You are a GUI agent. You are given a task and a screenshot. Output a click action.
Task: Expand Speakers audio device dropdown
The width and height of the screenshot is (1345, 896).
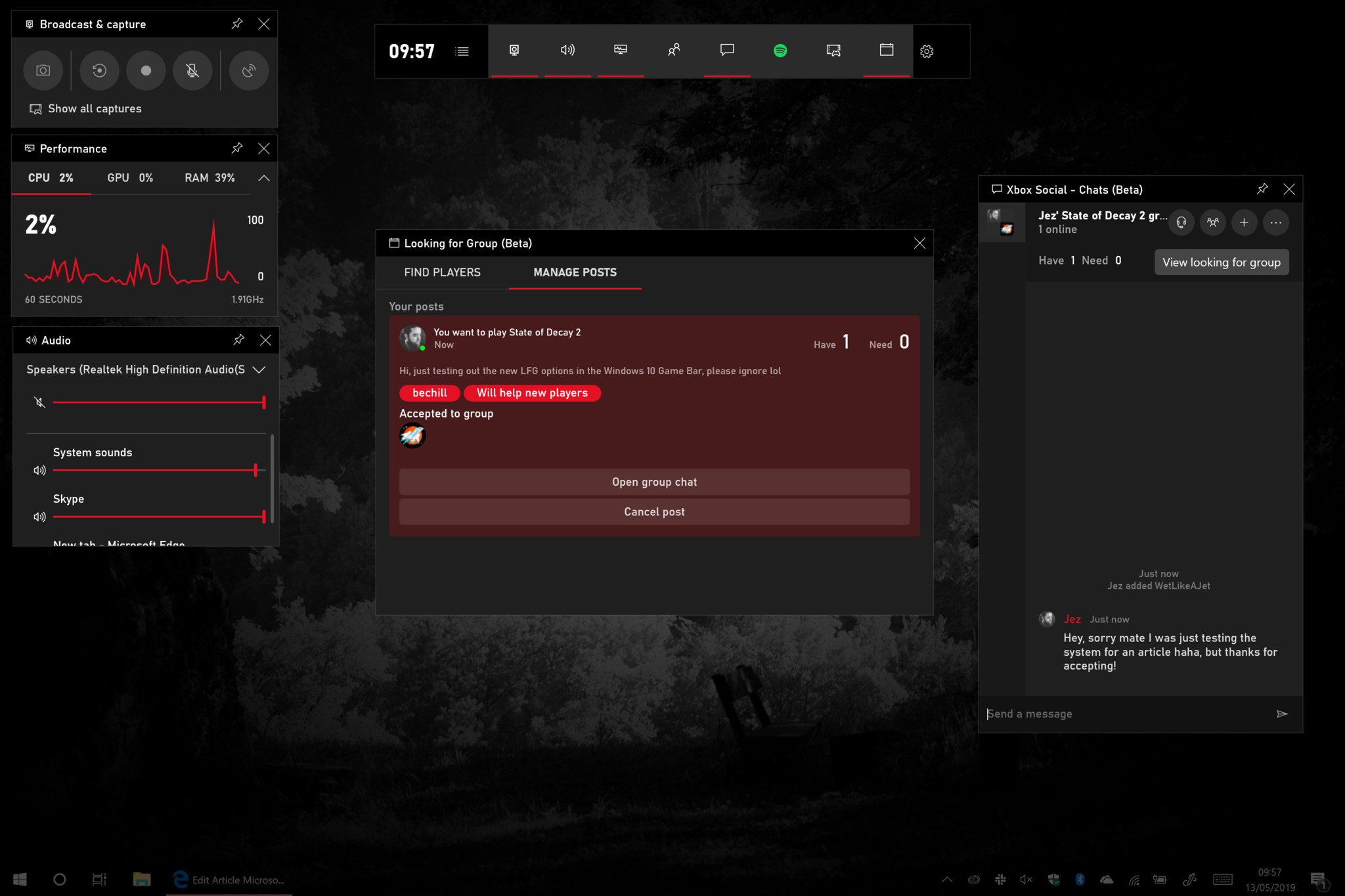(x=258, y=369)
